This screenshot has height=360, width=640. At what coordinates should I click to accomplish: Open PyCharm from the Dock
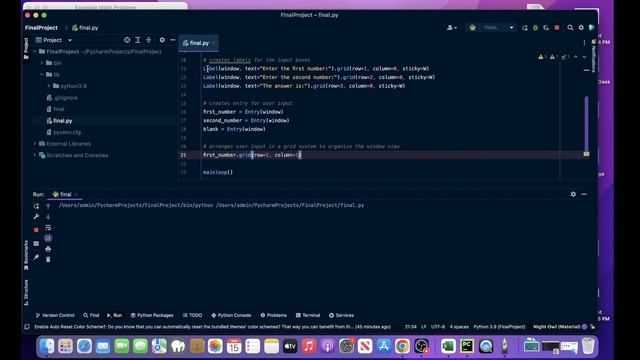pyautogui.click(x=467, y=346)
